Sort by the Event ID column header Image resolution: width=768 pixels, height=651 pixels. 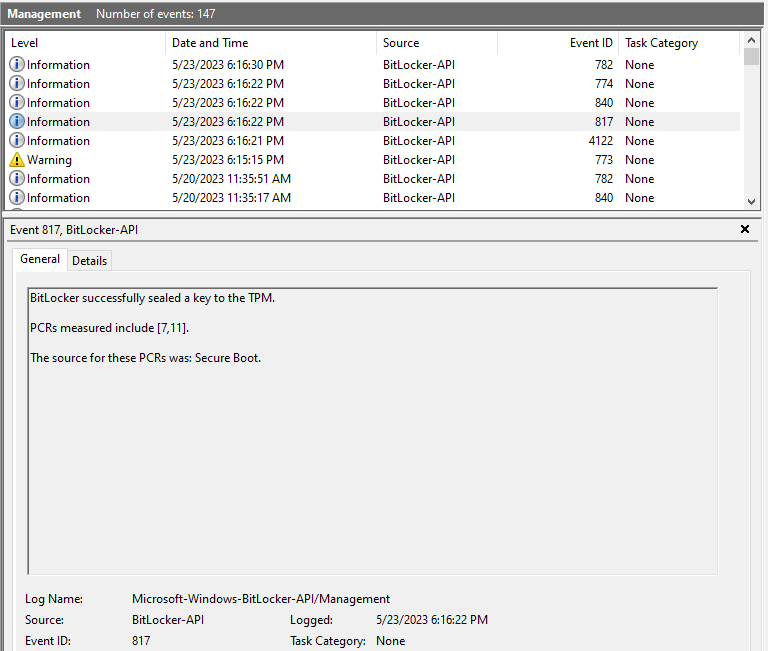pos(558,43)
